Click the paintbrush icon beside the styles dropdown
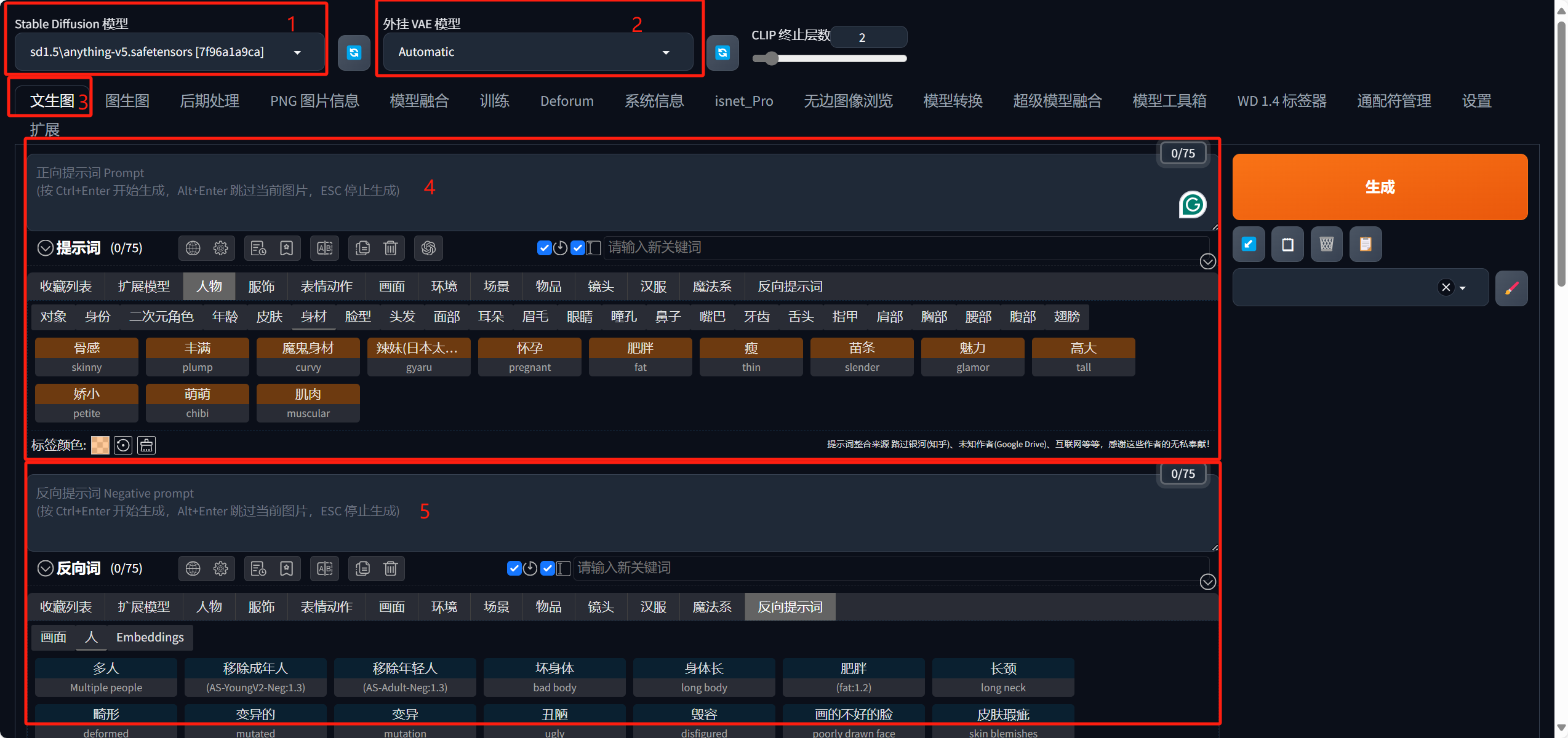 click(x=1511, y=288)
